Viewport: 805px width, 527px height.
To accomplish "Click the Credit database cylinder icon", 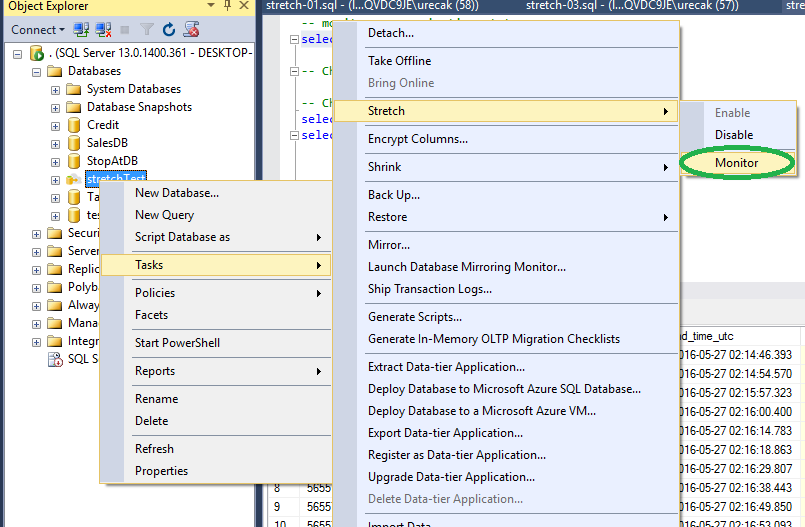I will (74, 125).
